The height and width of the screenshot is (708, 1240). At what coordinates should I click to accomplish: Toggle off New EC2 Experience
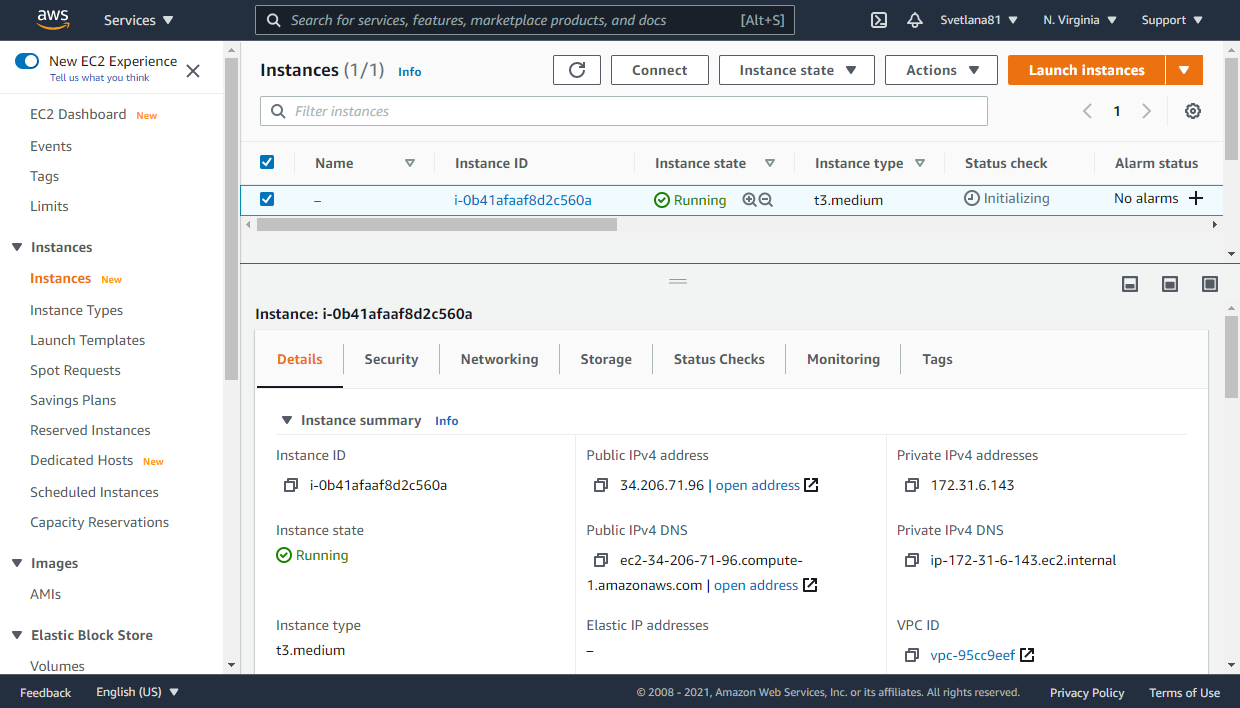click(26, 61)
